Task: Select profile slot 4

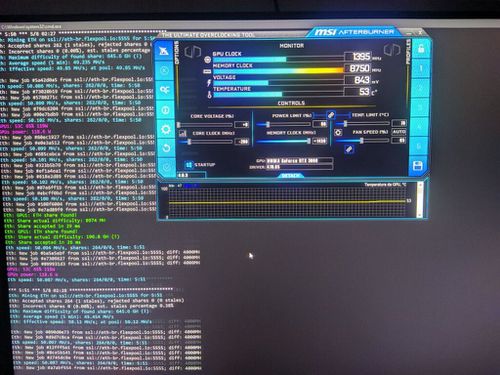Action: click(x=419, y=127)
